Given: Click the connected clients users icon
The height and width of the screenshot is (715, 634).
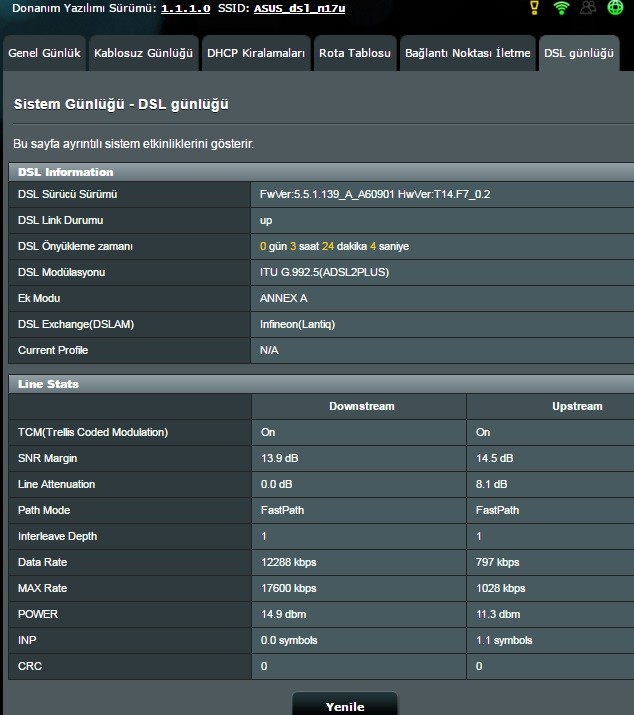Looking at the screenshot, I should pos(588,8).
